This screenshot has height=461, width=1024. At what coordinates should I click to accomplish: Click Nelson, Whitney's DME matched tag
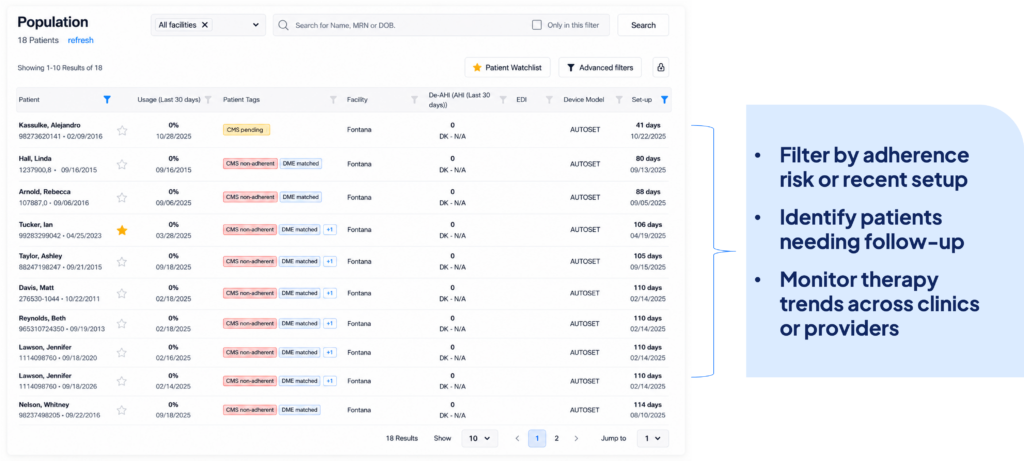(x=300, y=409)
